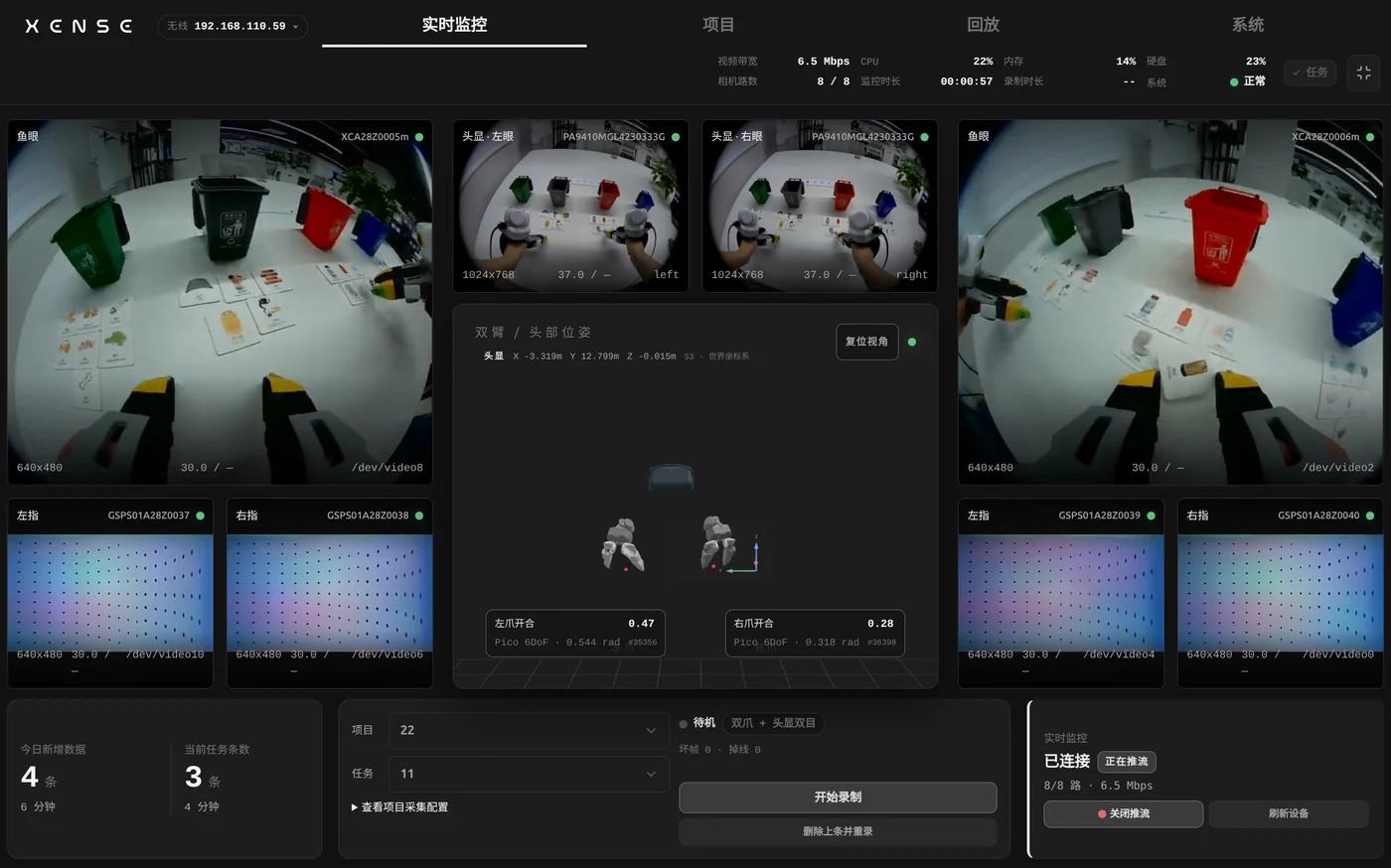Image resolution: width=1391 pixels, height=868 pixels.
Task: Click the 复位视角 button
Action: pyautogui.click(x=867, y=342)
